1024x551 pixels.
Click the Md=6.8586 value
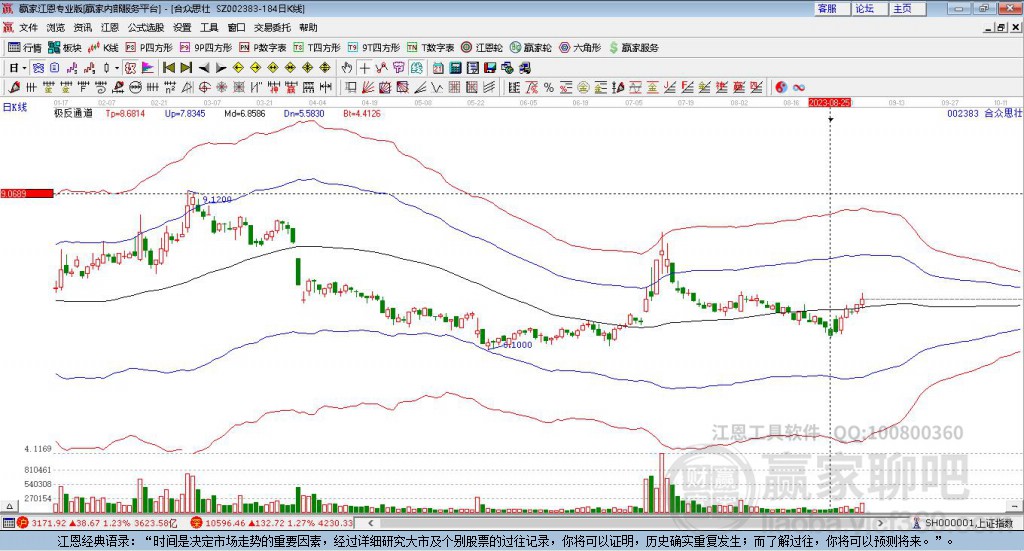(x=245, y=114)
